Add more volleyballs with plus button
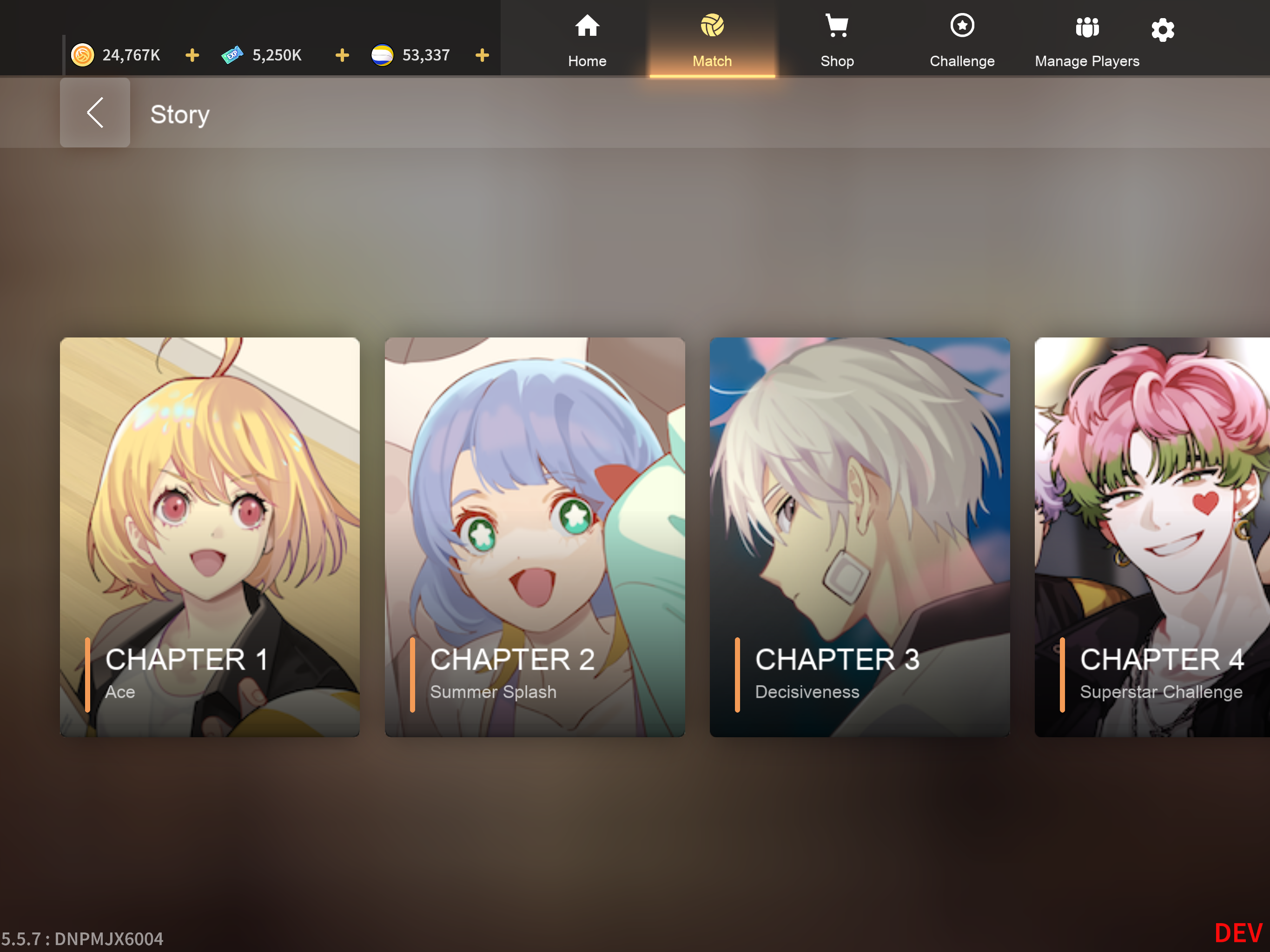Viewport: 1270px width, 952px height. point(482,55)
